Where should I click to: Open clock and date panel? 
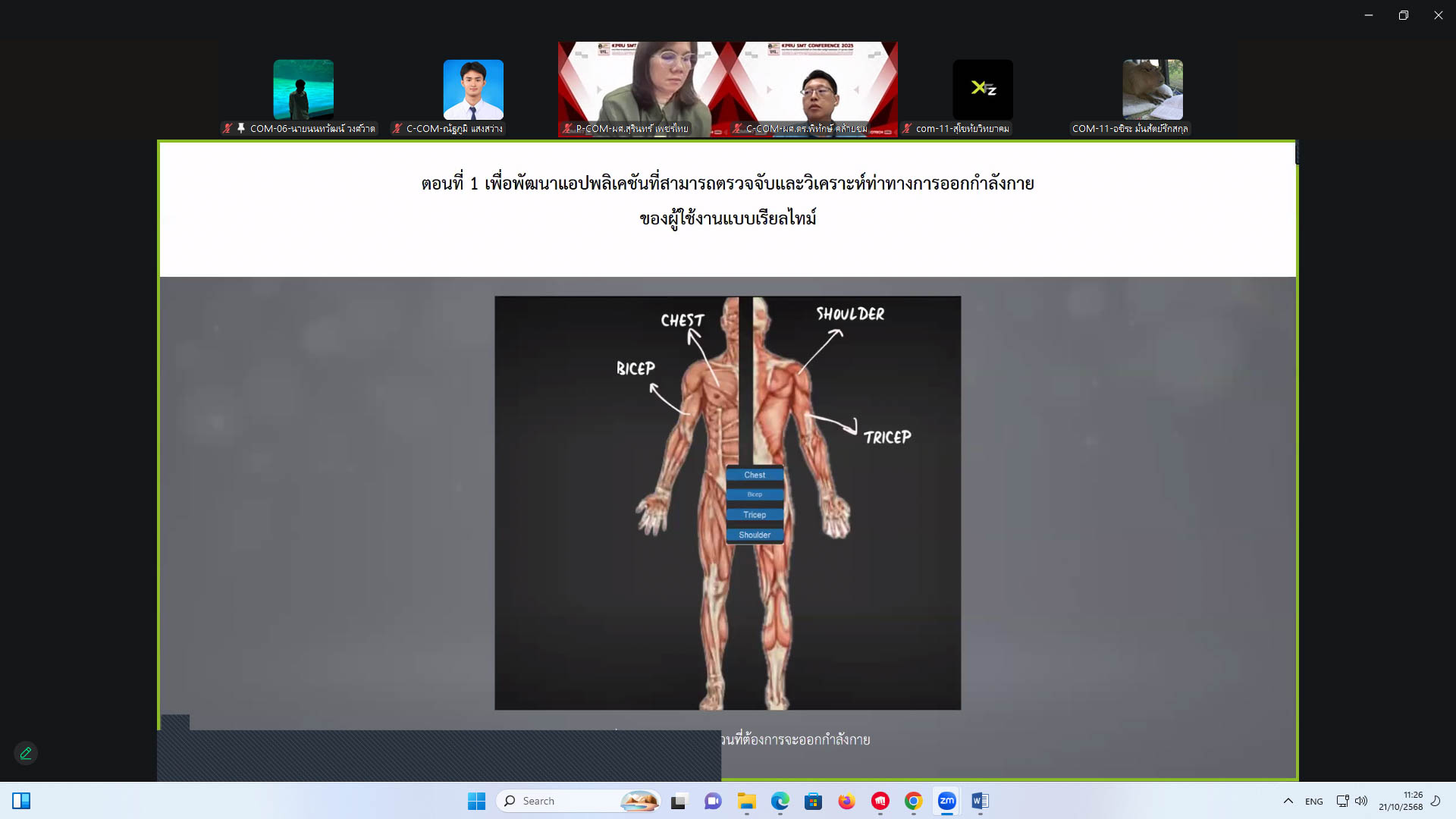pos(1400,801)
